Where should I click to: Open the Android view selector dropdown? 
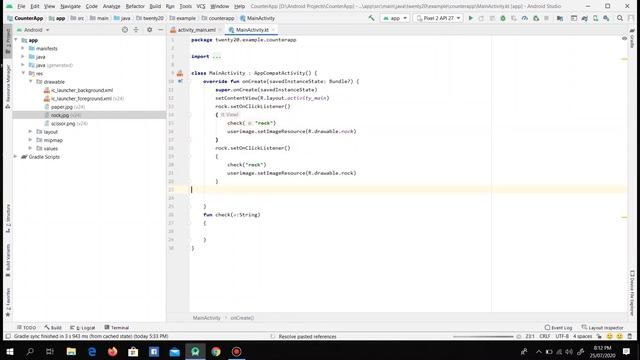tap(33, 30)
